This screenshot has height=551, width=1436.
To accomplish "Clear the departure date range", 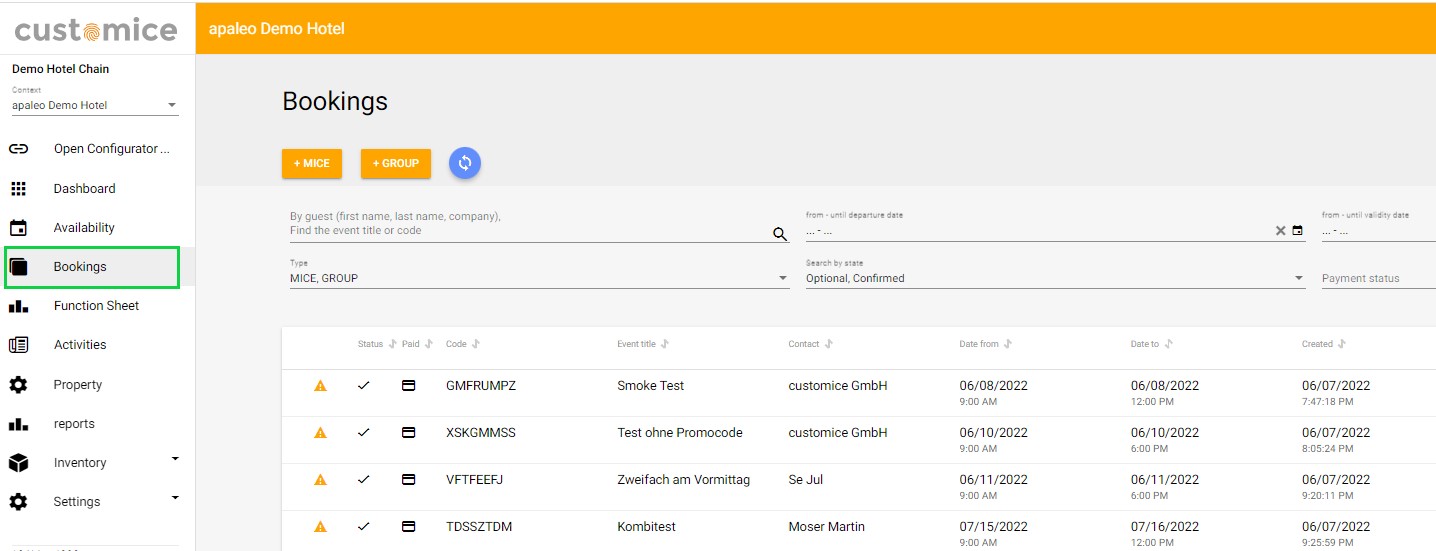I will (x=1280, y=231).
